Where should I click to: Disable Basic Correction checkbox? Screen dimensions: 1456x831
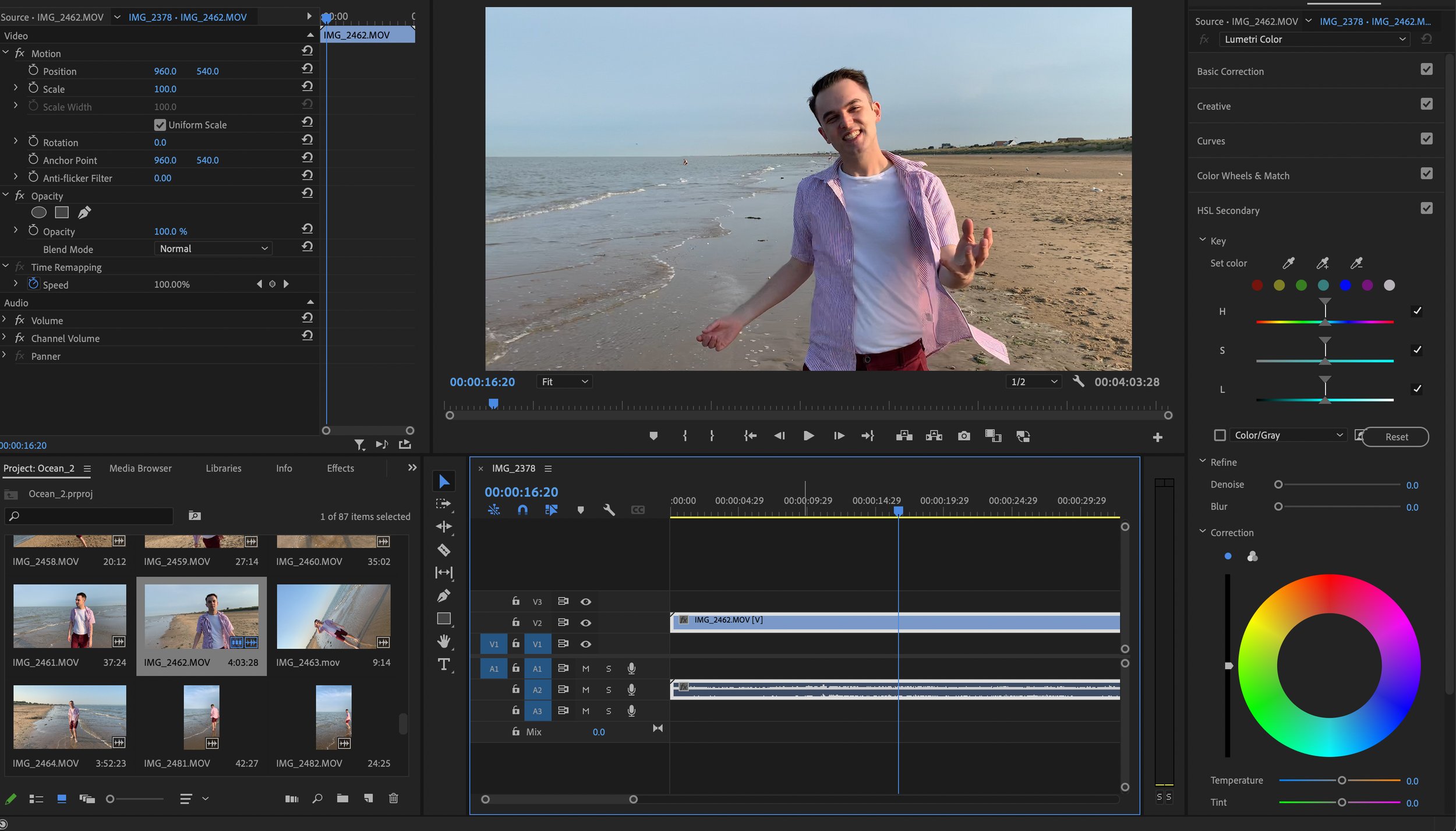click(1426, 69)
